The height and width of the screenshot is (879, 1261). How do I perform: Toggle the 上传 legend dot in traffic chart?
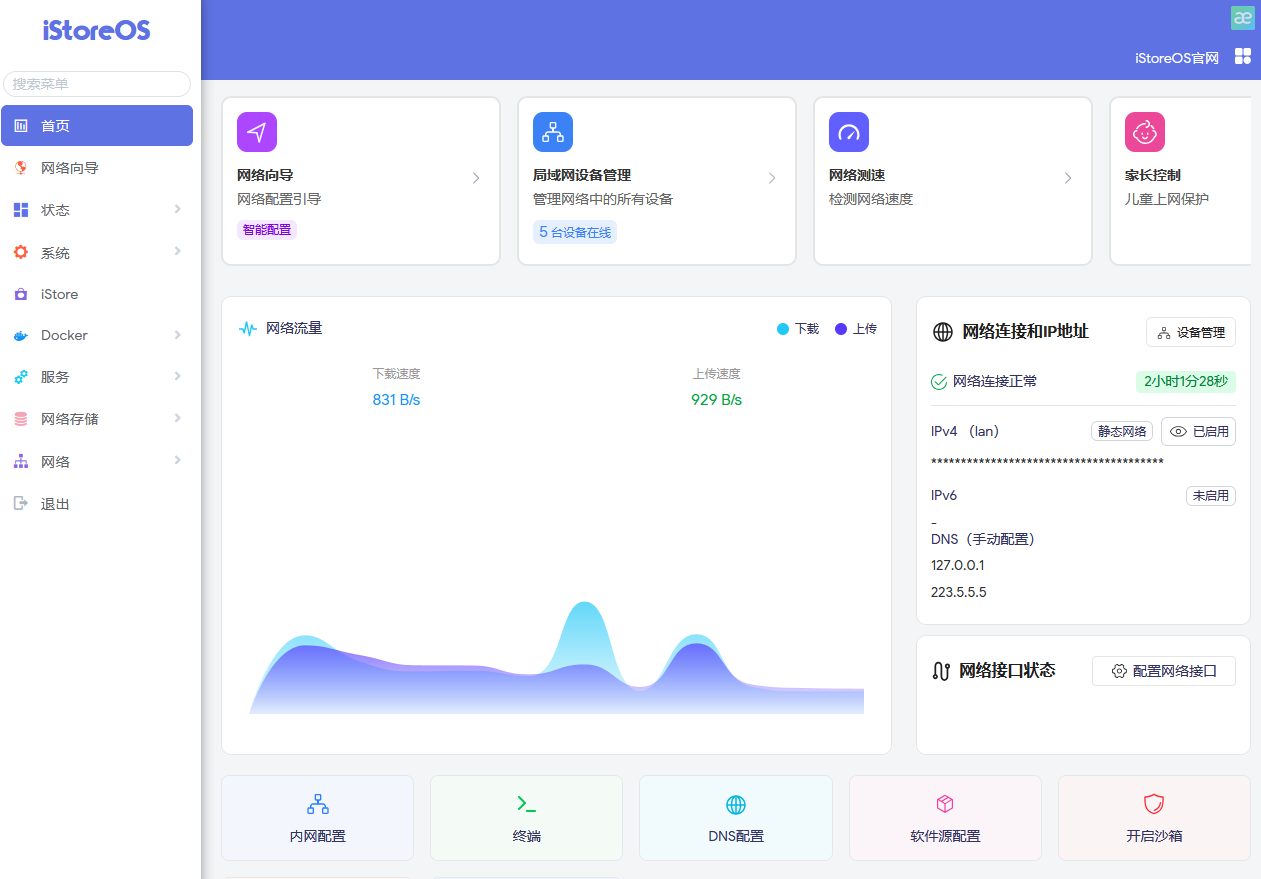(841, 329)
